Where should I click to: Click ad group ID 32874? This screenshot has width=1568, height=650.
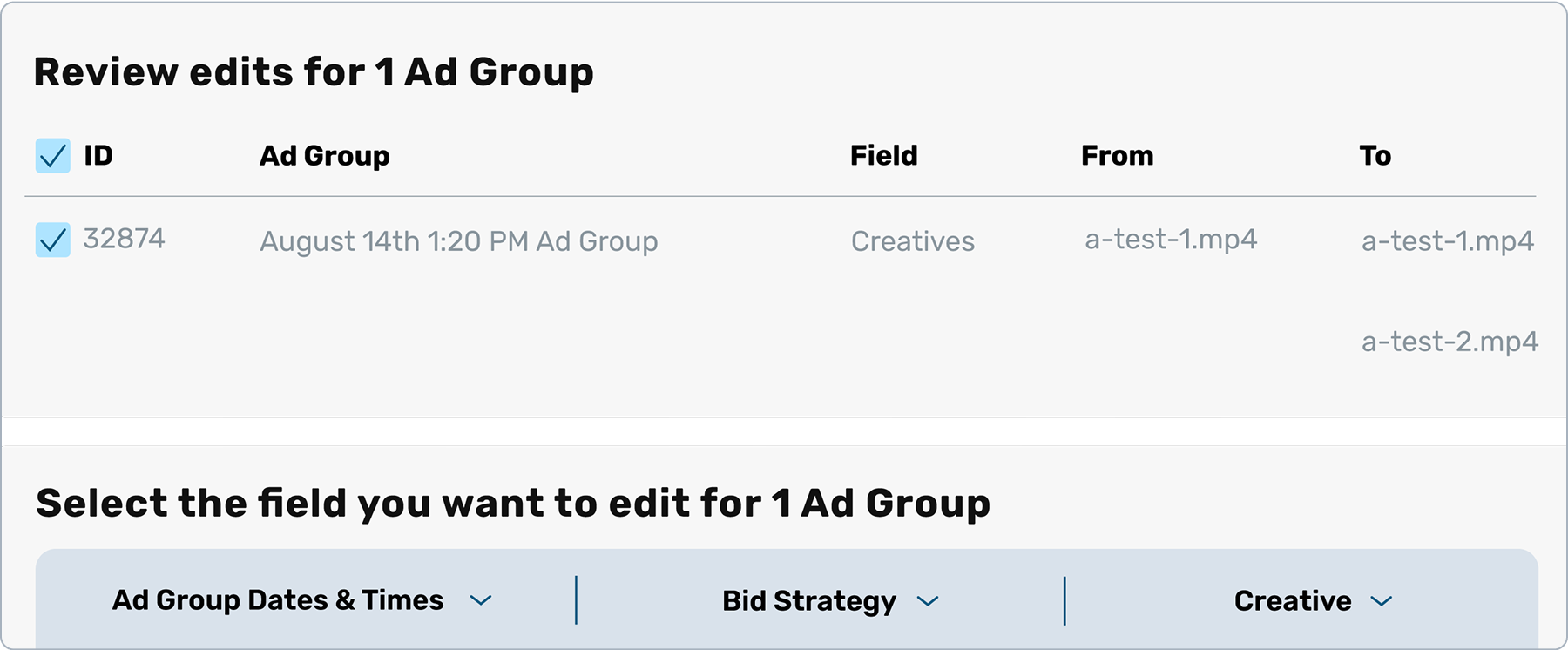pyautogui.click(x=124, y=239)
